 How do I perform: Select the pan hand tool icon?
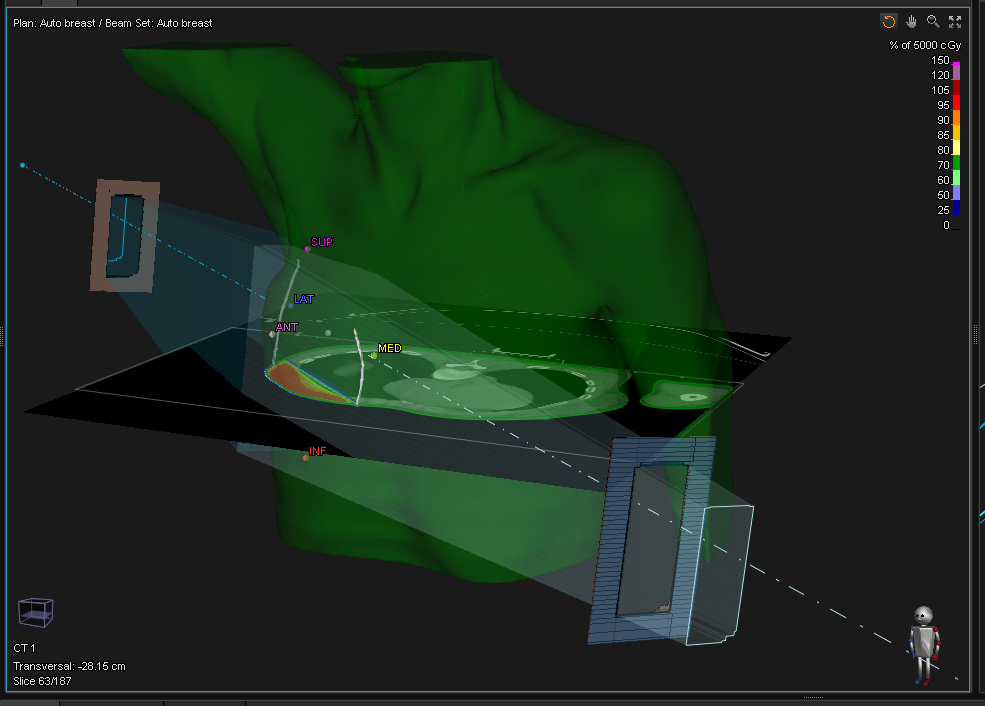pos(911,22)
